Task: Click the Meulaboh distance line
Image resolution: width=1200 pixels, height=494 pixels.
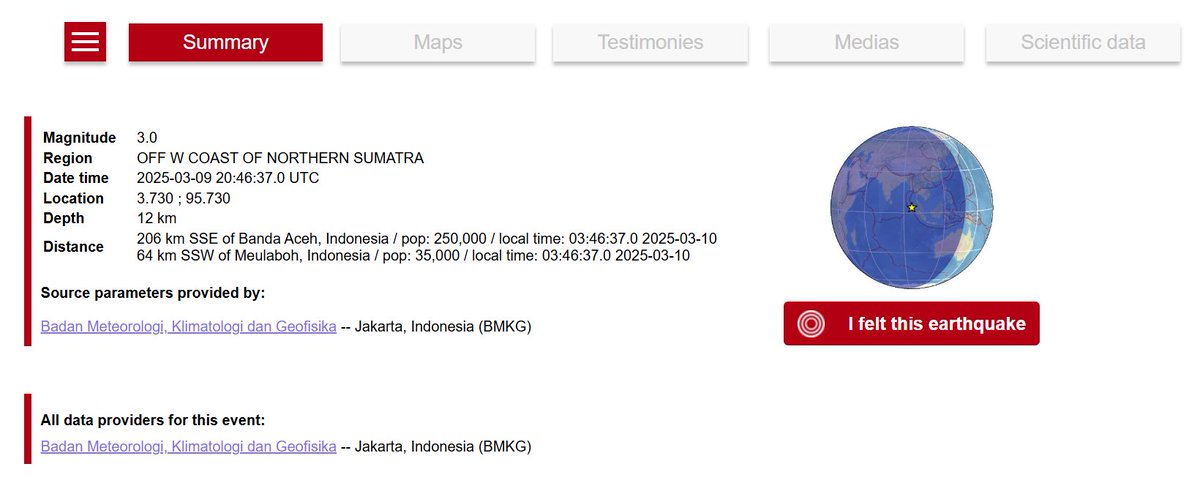Action: click(413, 255)
